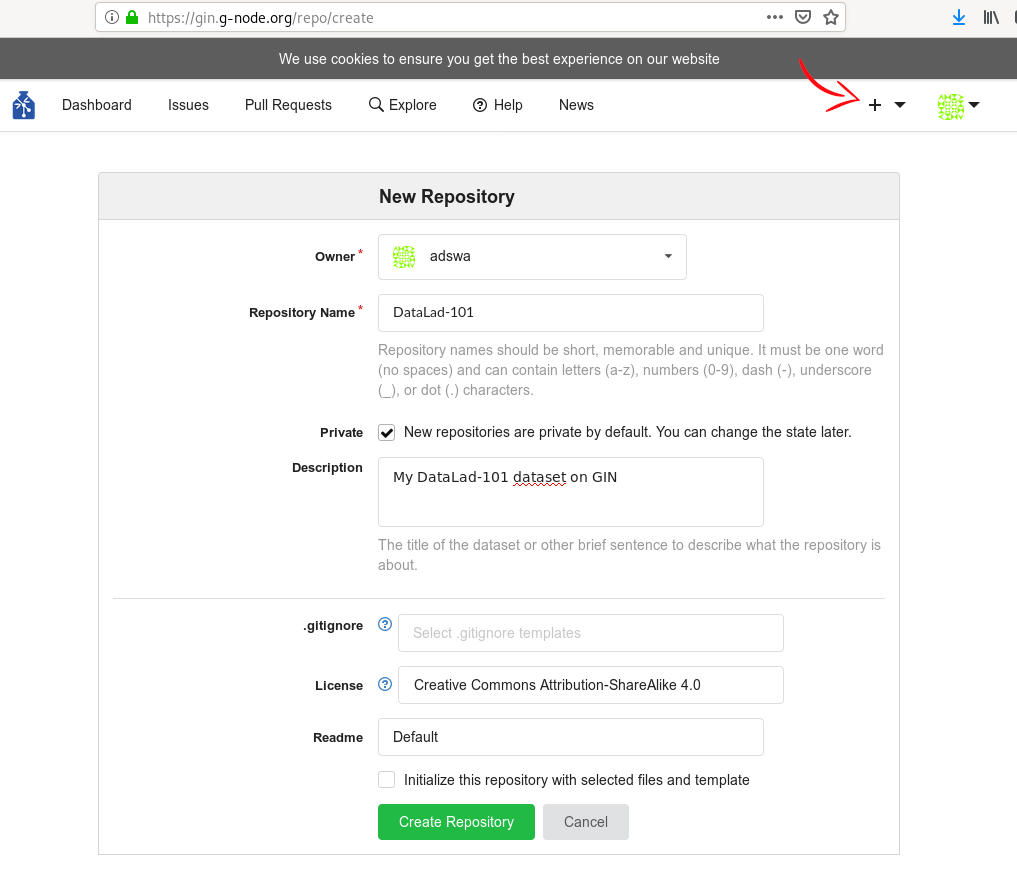This screenshot has height=887, width=1017.
Task: Click the GIN logo home icon
Action: click(x=24, y=105)
